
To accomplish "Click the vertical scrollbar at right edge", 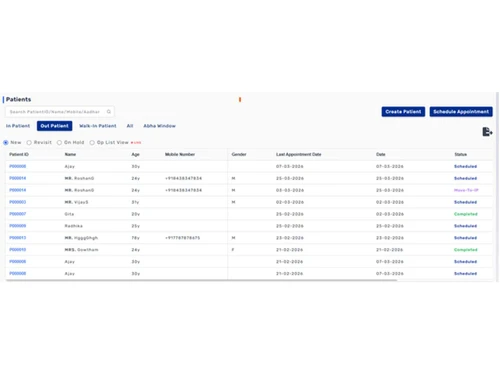I will [497, 187].
